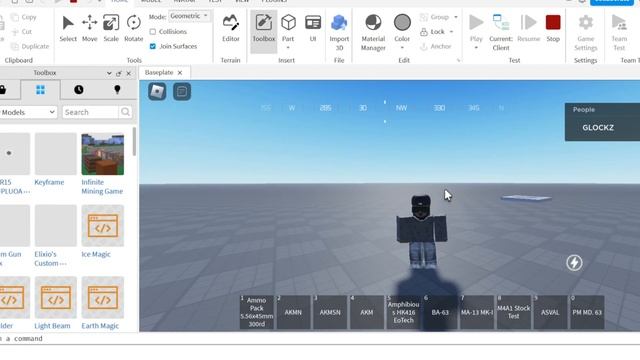Close the Toolbox panel

coord(129,73)
